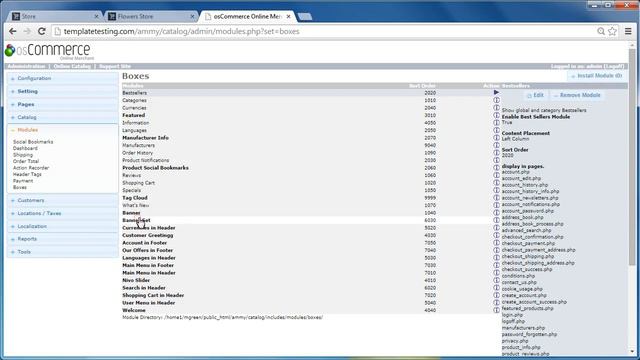
Task: Click the info icon in the Categories row
Action: (496, 100)
